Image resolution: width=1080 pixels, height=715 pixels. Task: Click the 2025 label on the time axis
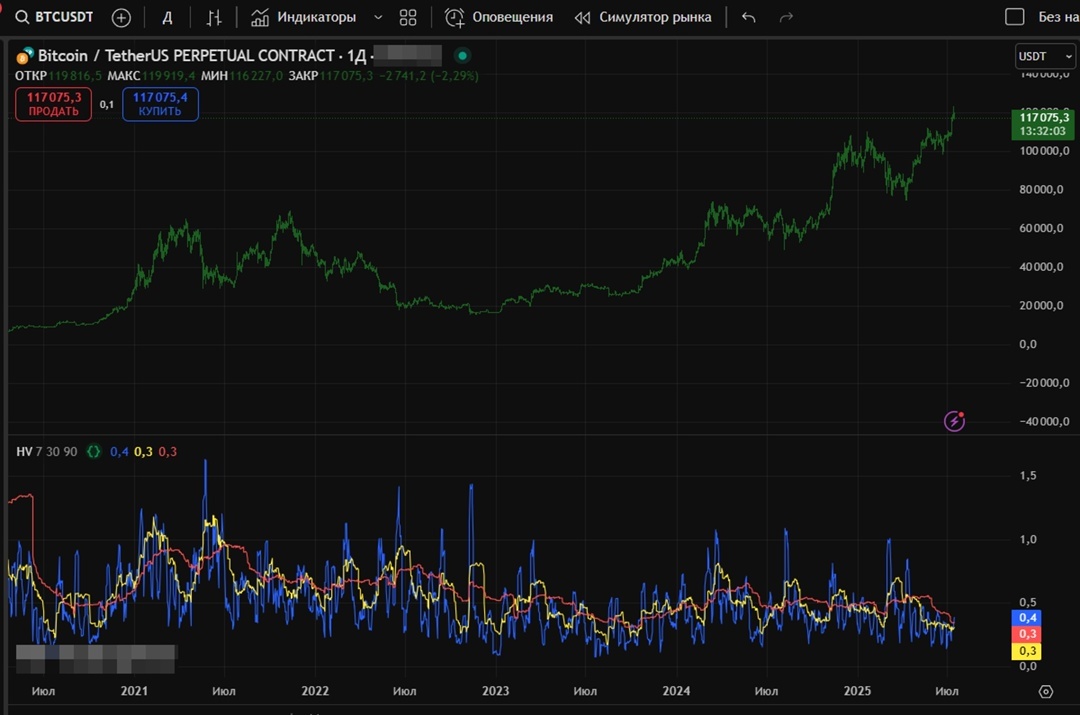857,691
